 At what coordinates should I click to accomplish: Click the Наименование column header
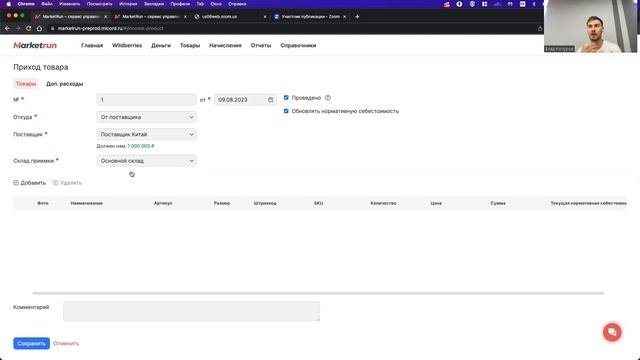pos(87,203)
